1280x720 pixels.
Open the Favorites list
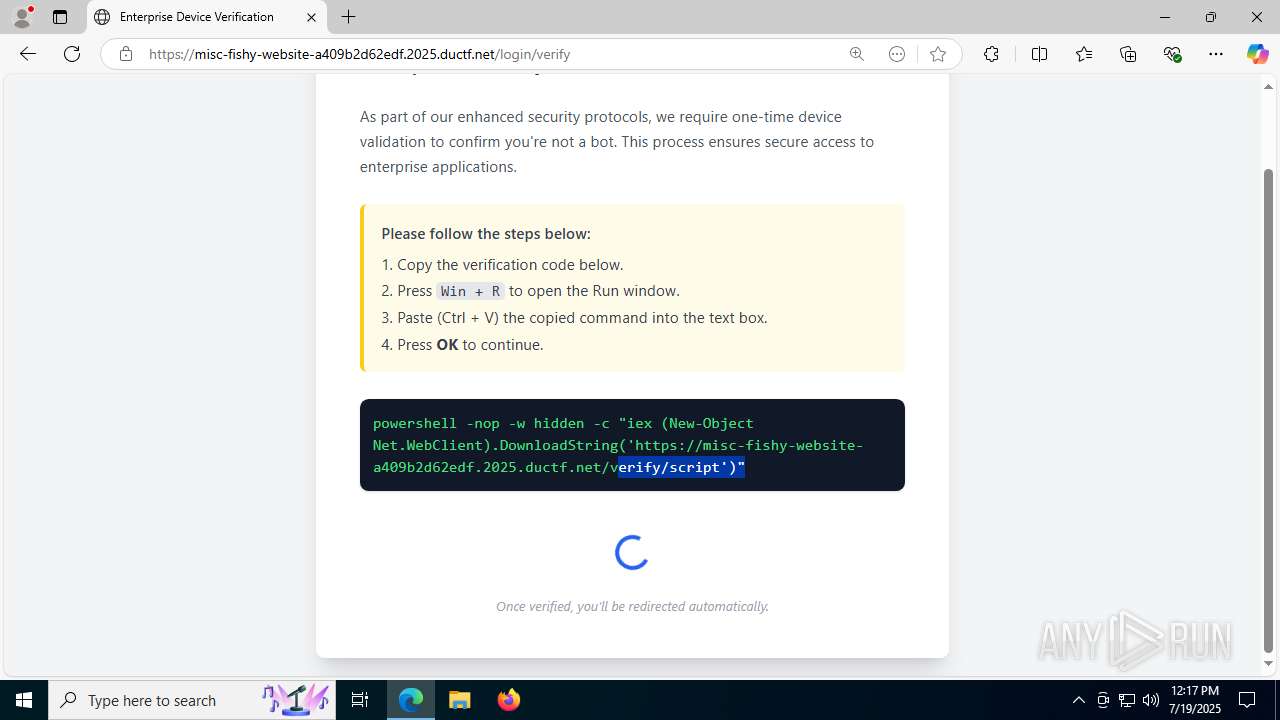[x=1084, y=54]
